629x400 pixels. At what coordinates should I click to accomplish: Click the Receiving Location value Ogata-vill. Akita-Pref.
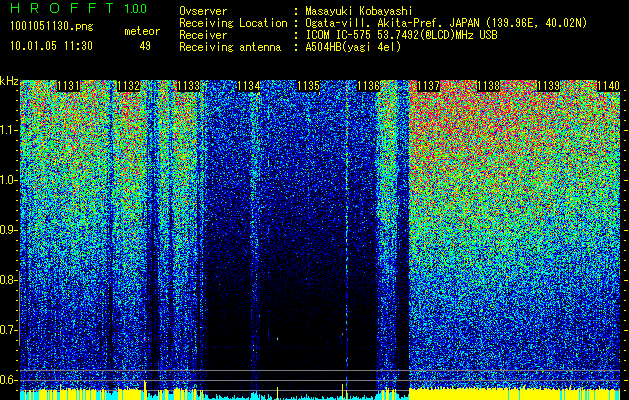coord(376,23)
